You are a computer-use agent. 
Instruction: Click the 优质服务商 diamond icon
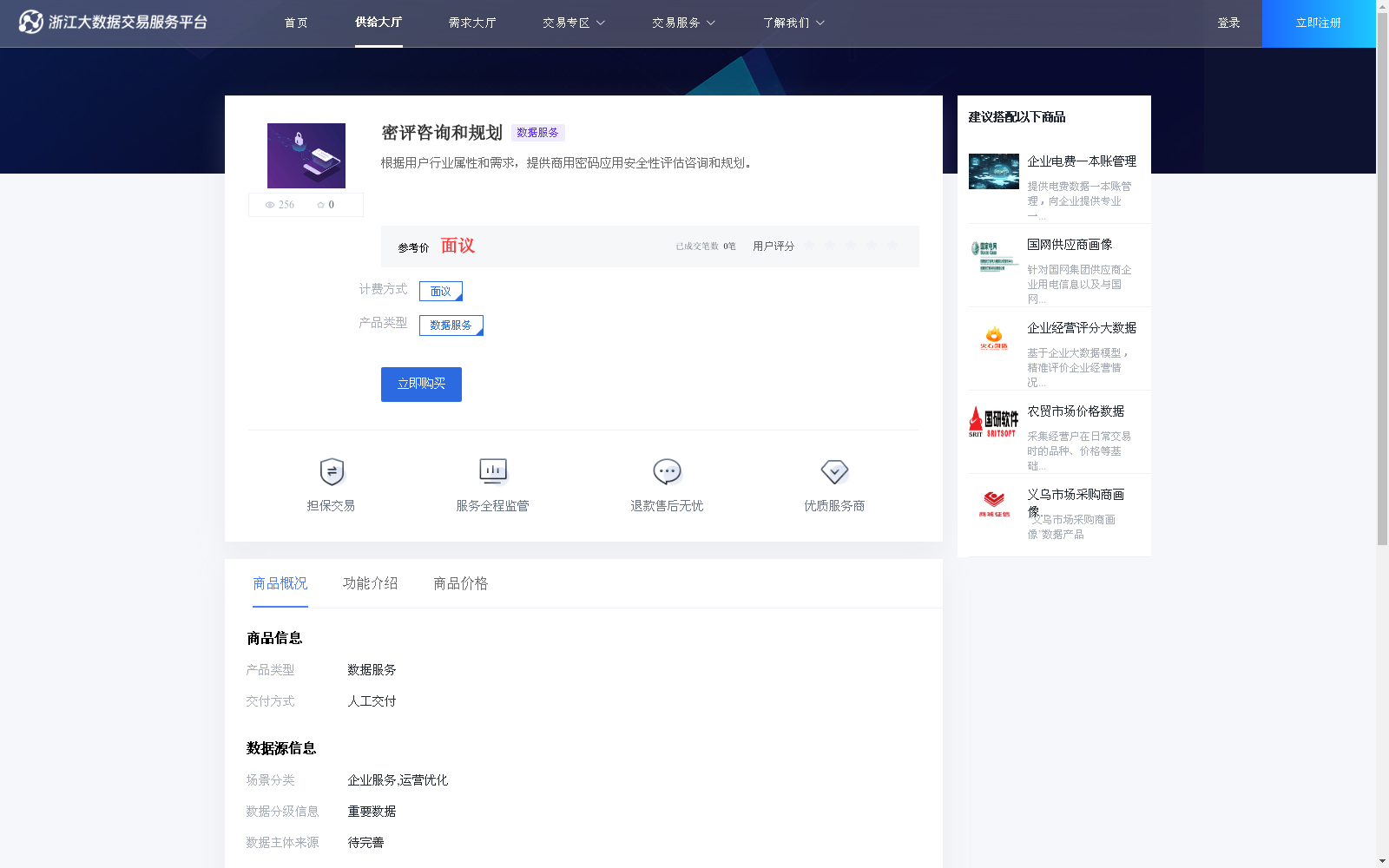tap(834, 471)
